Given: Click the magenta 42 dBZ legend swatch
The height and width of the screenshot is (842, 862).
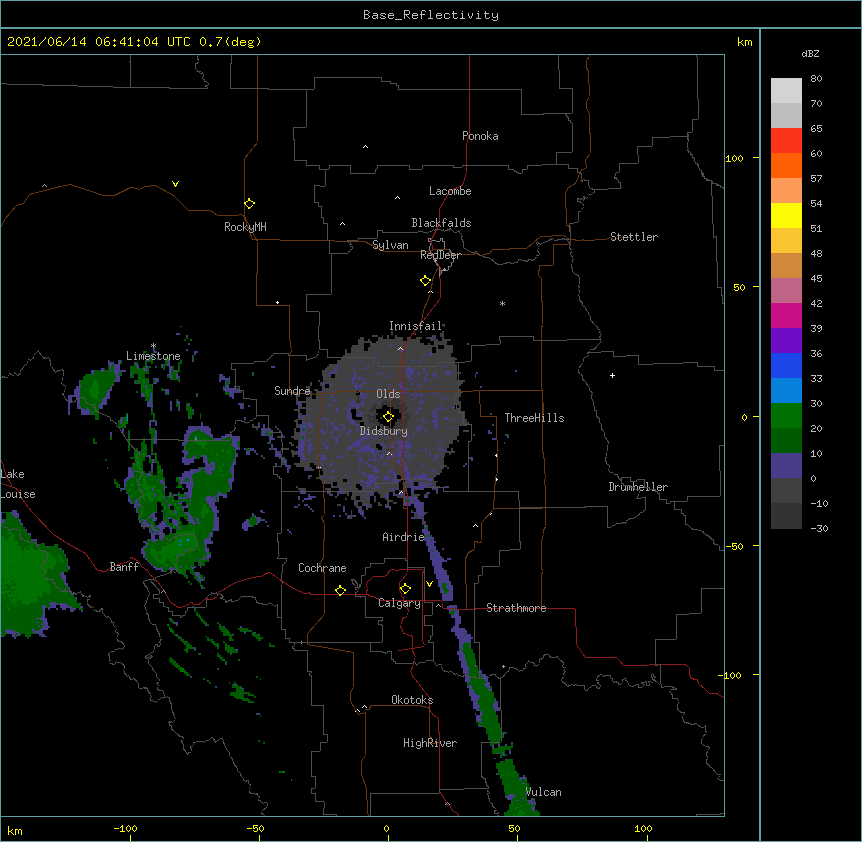Looking at the screenshot, I should coord(786,315).
